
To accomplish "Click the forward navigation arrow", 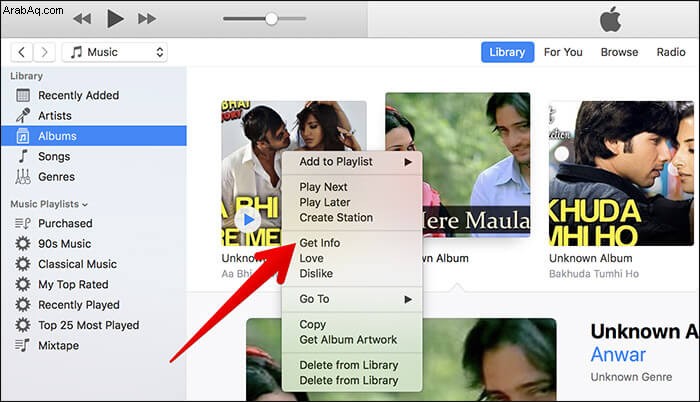I will pyautogui.click(x=44, y=52).
